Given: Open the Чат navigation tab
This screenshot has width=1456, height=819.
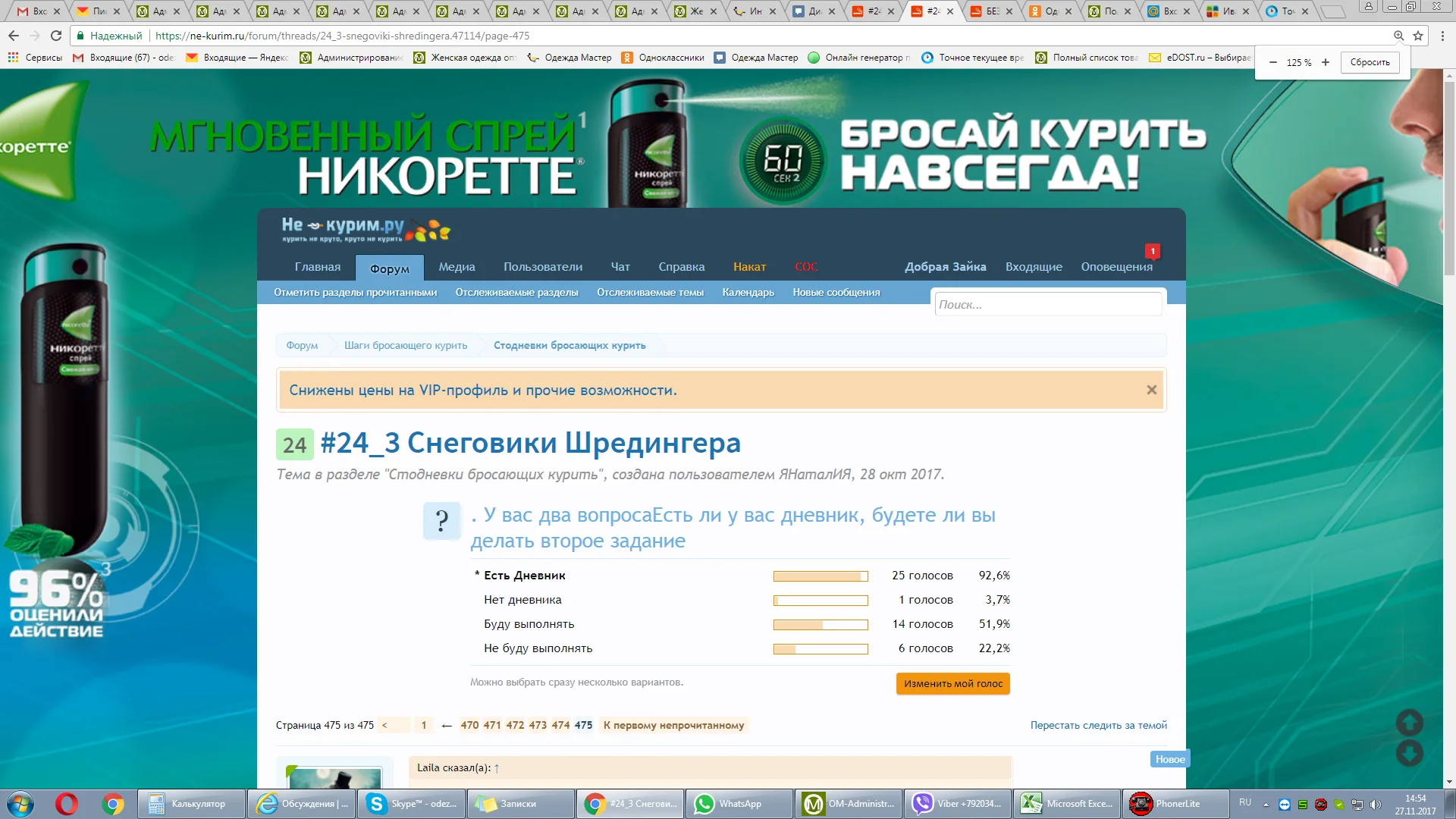Looking at the screenshot, I should point(620,267).
